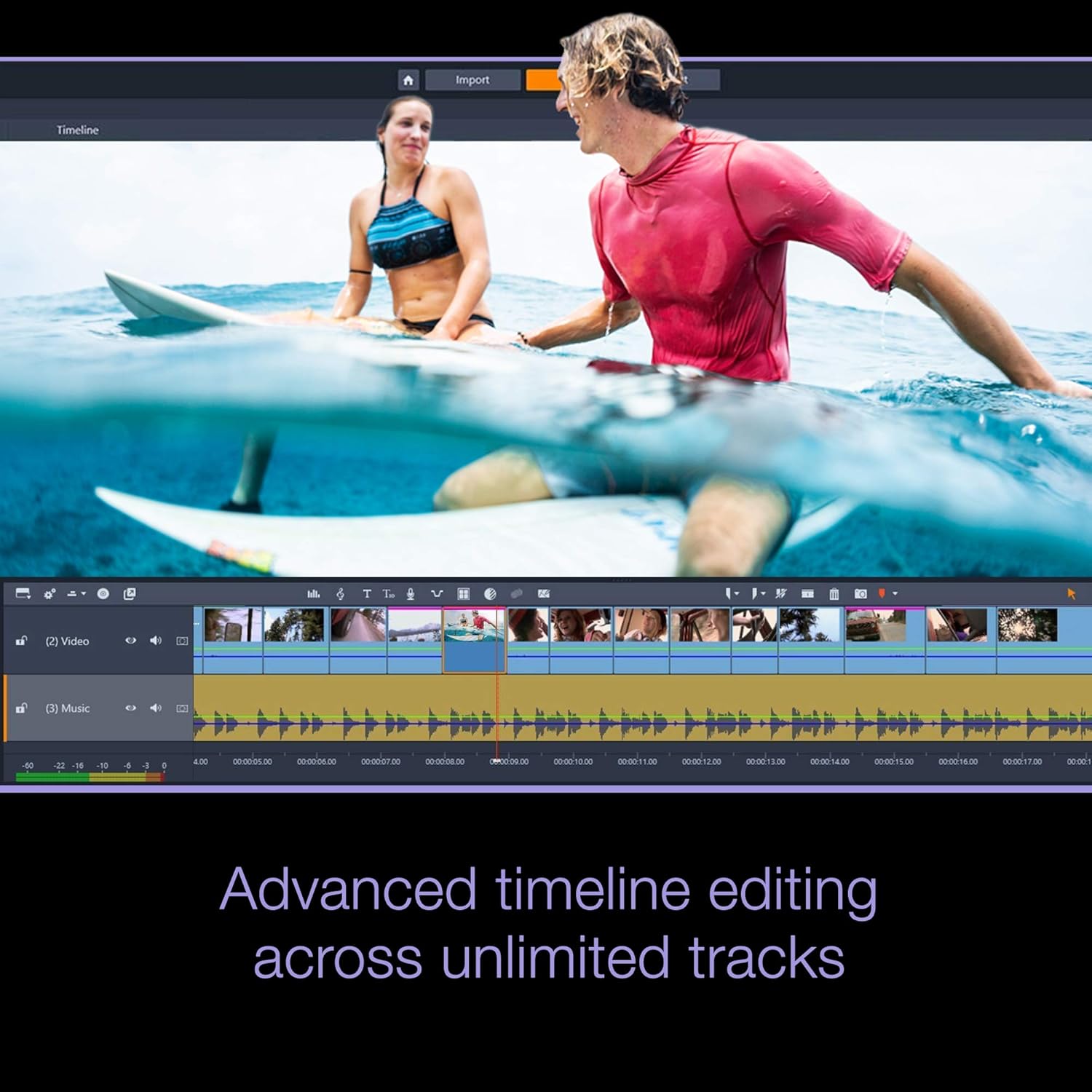This screenshot has height=1092, width=1092.
Task: Open the storyboard navigator icon
Action: 23,594
